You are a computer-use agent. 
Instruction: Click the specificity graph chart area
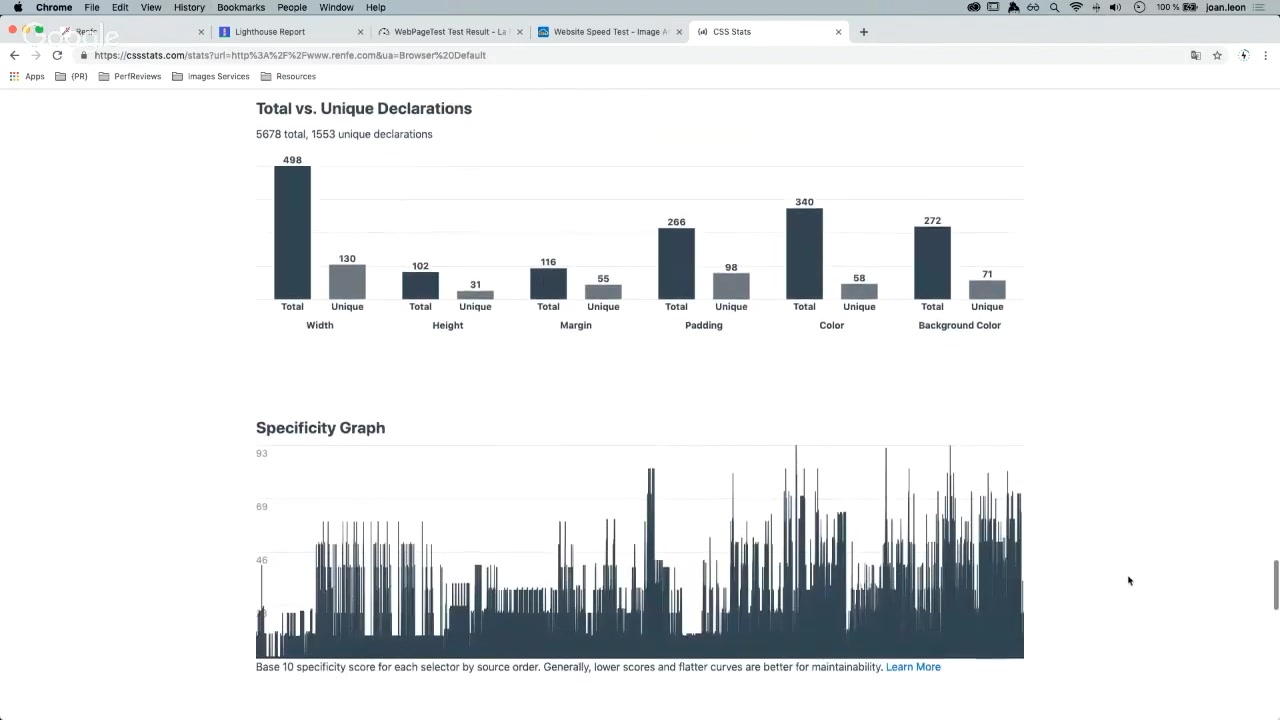pos(640,552)
